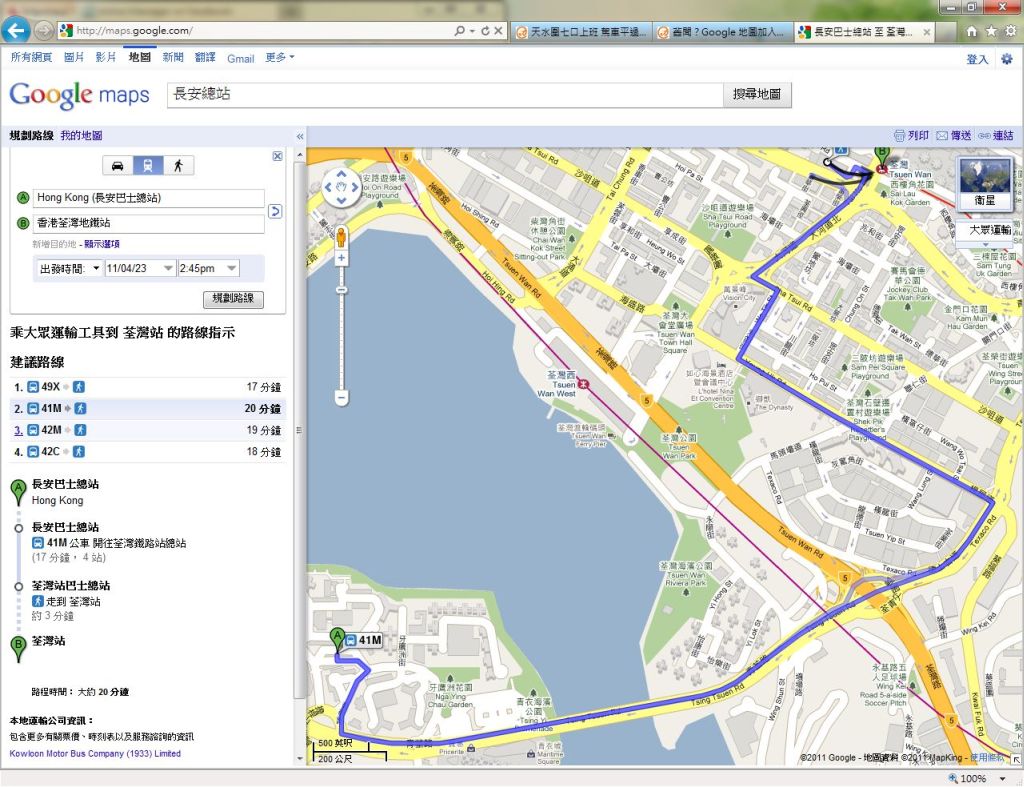Refresh the page in address bar
This screenshot has height=787, width=1024.
tap(485, 31)
